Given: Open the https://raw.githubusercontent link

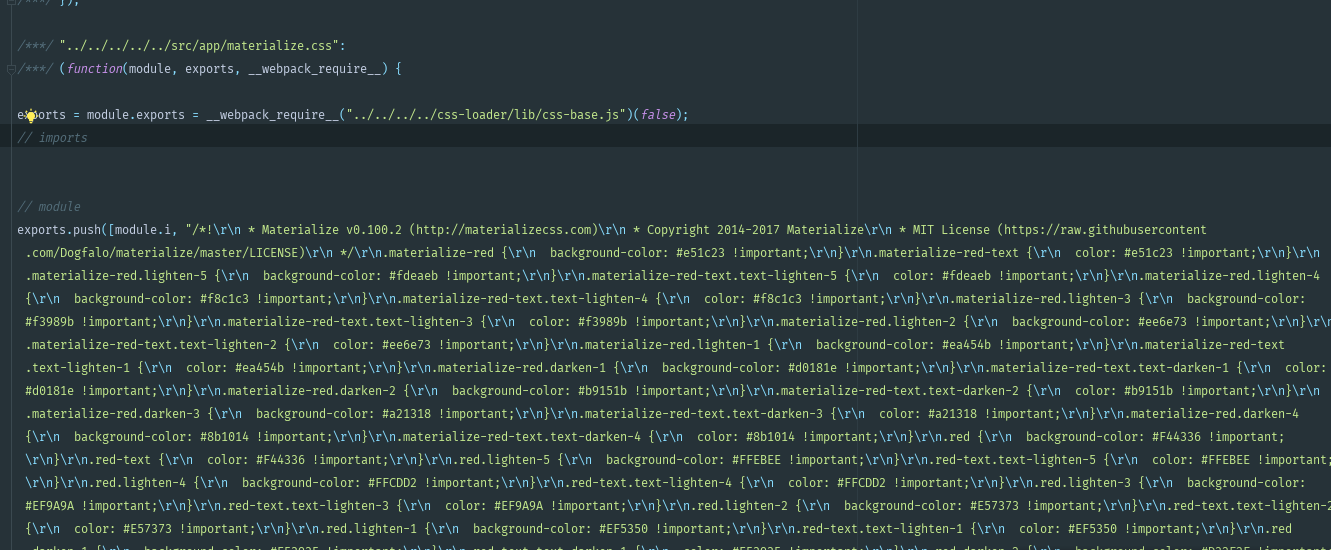Looking at the screenshot, I should (x=1105, y=230).
